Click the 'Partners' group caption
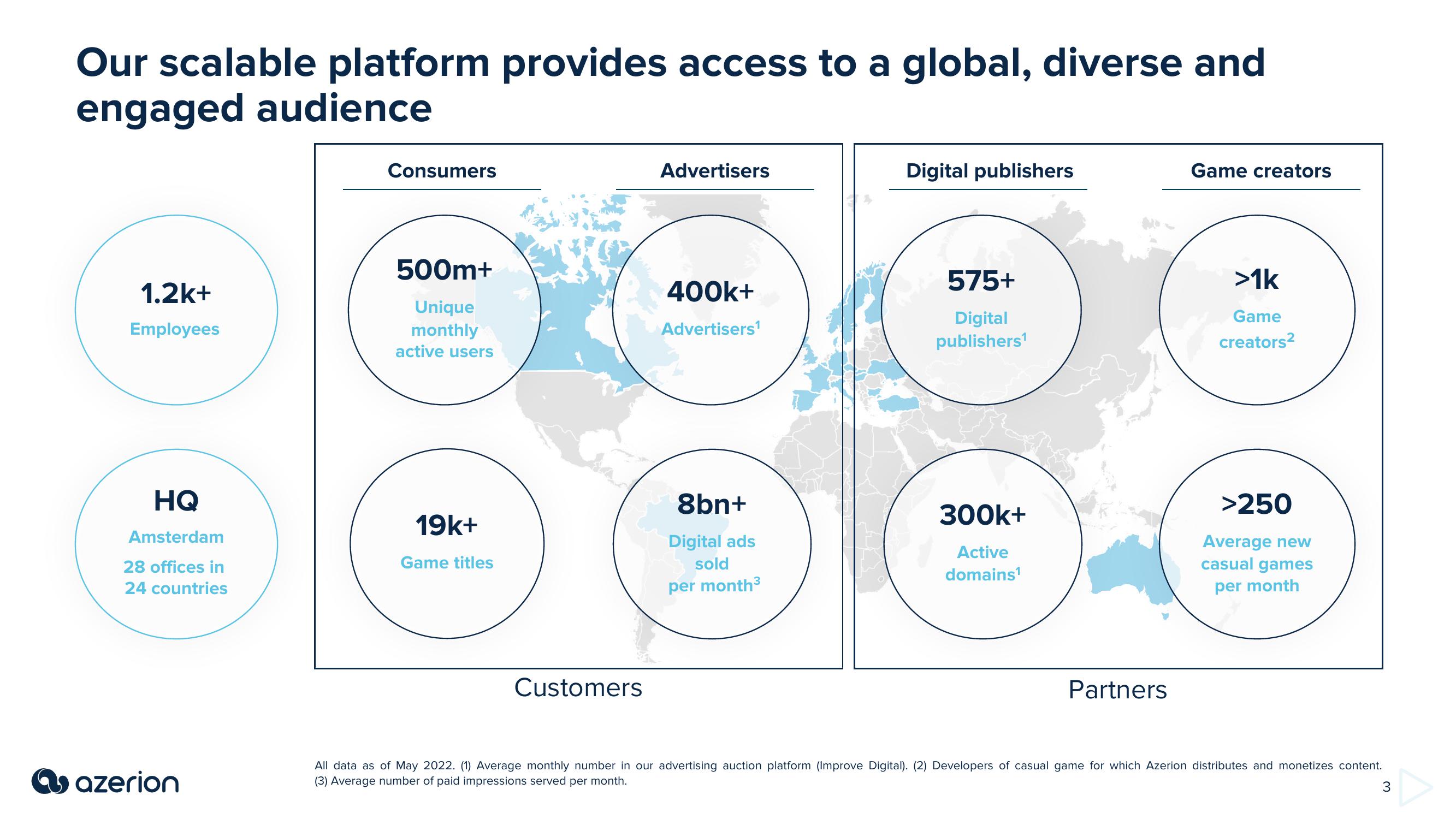Viewport: 1456px width, 819px height. 1117,690
